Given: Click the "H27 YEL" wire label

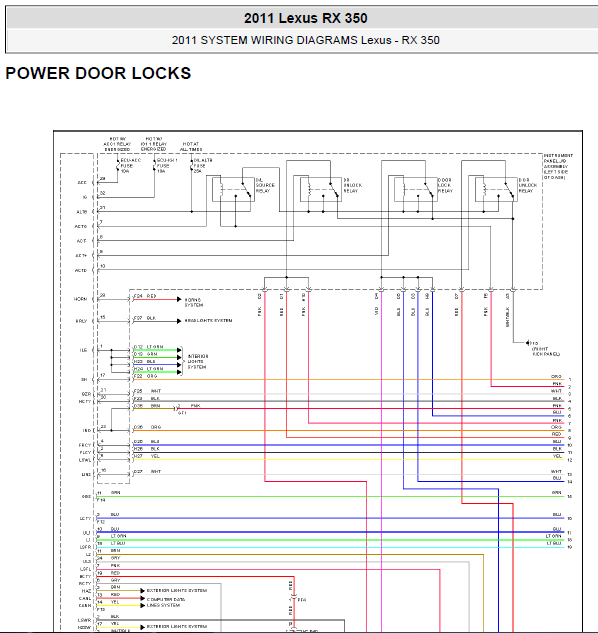Looking at the screenshot, I should coord(147,456).
